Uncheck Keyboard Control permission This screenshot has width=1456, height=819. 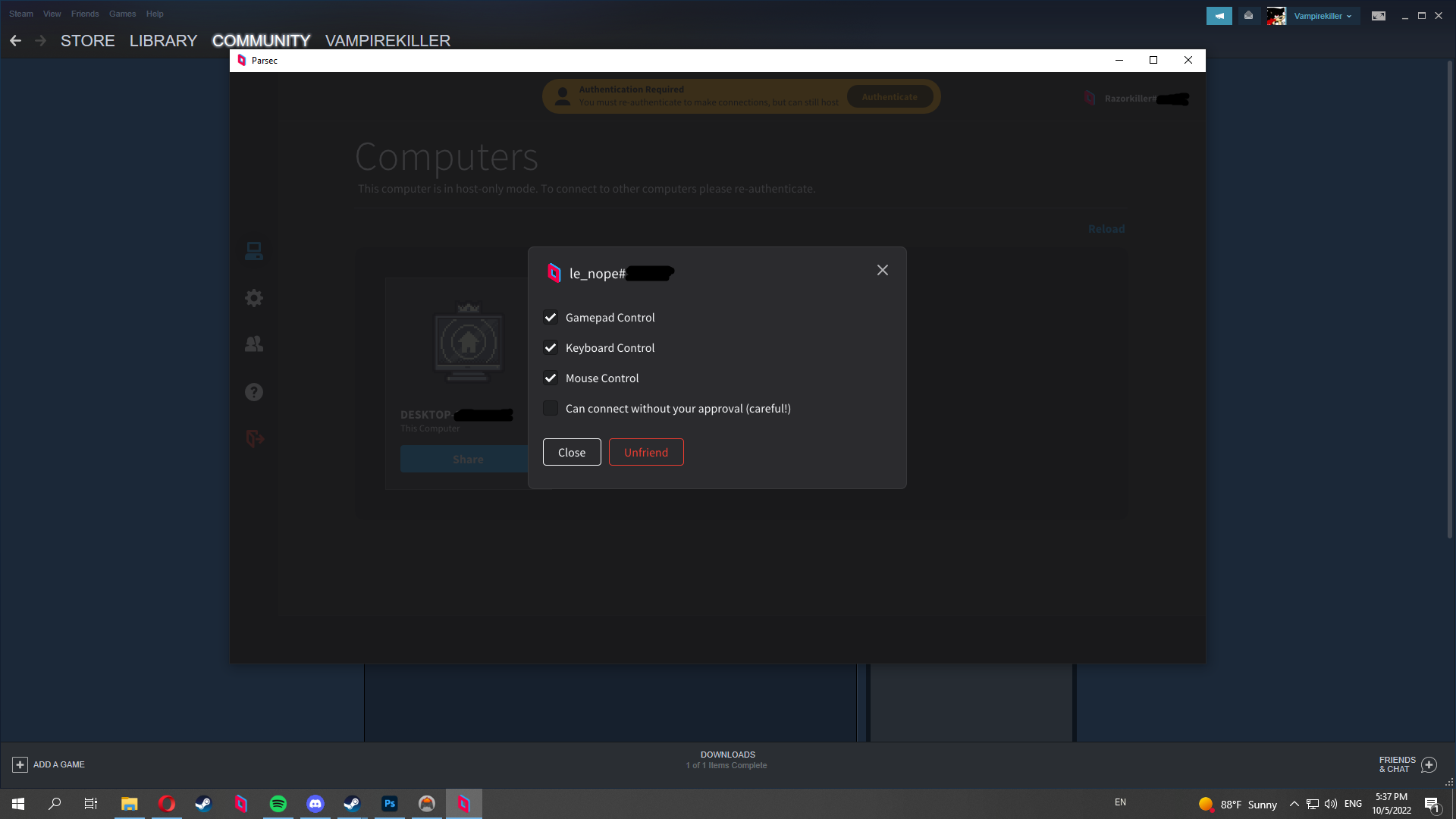click(551, 348)
